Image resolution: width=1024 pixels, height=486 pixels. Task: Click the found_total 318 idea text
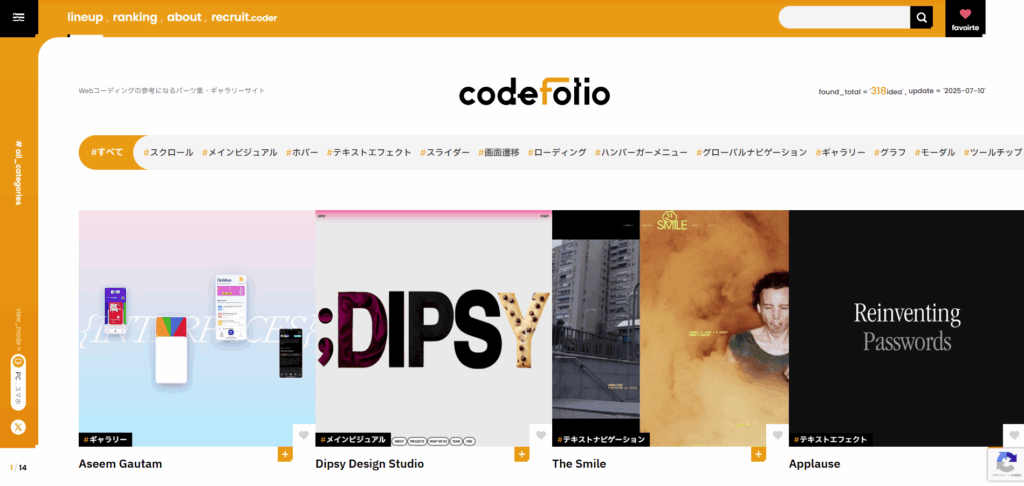click(x=860, y=91)
